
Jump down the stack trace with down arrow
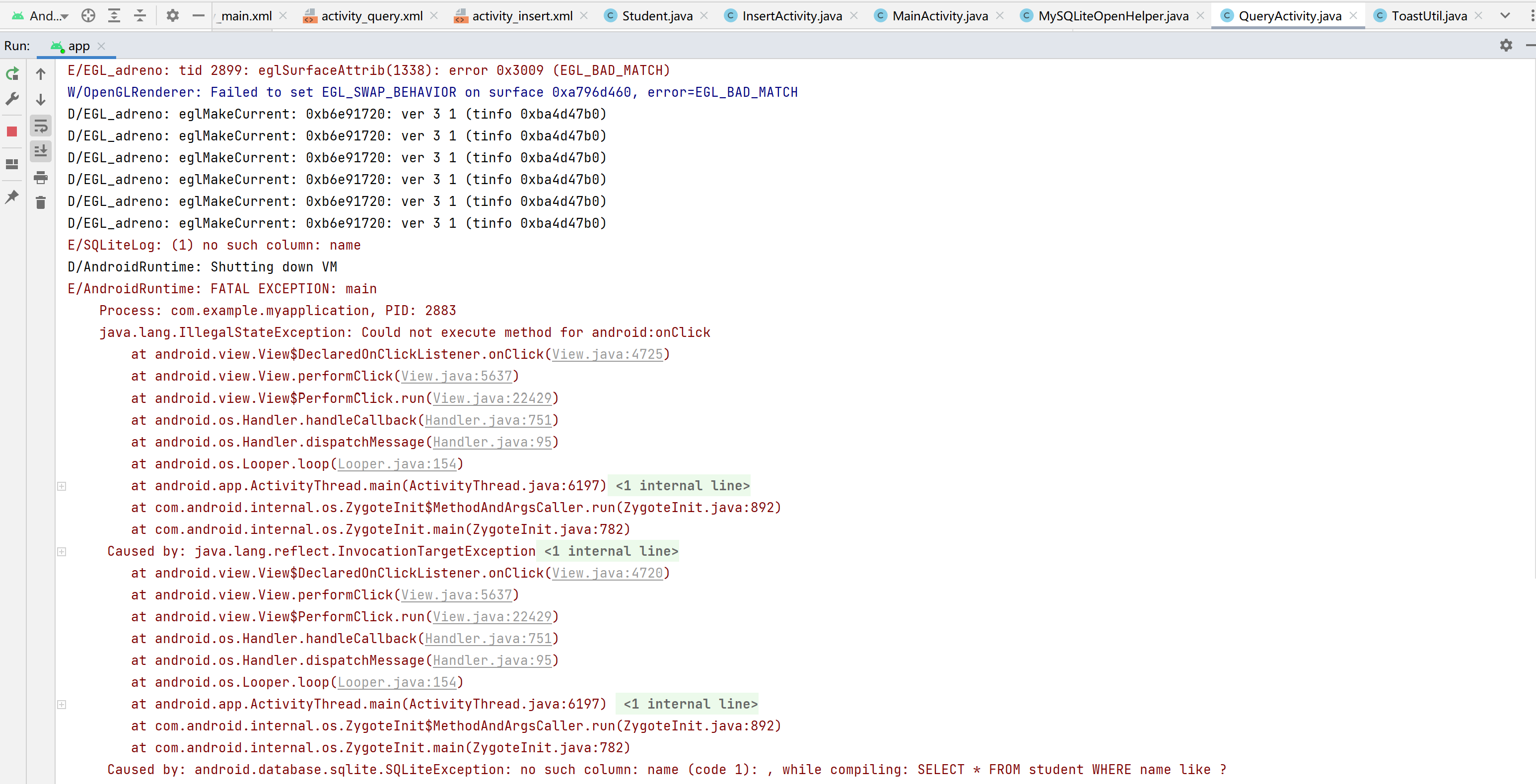coord(41,100)
